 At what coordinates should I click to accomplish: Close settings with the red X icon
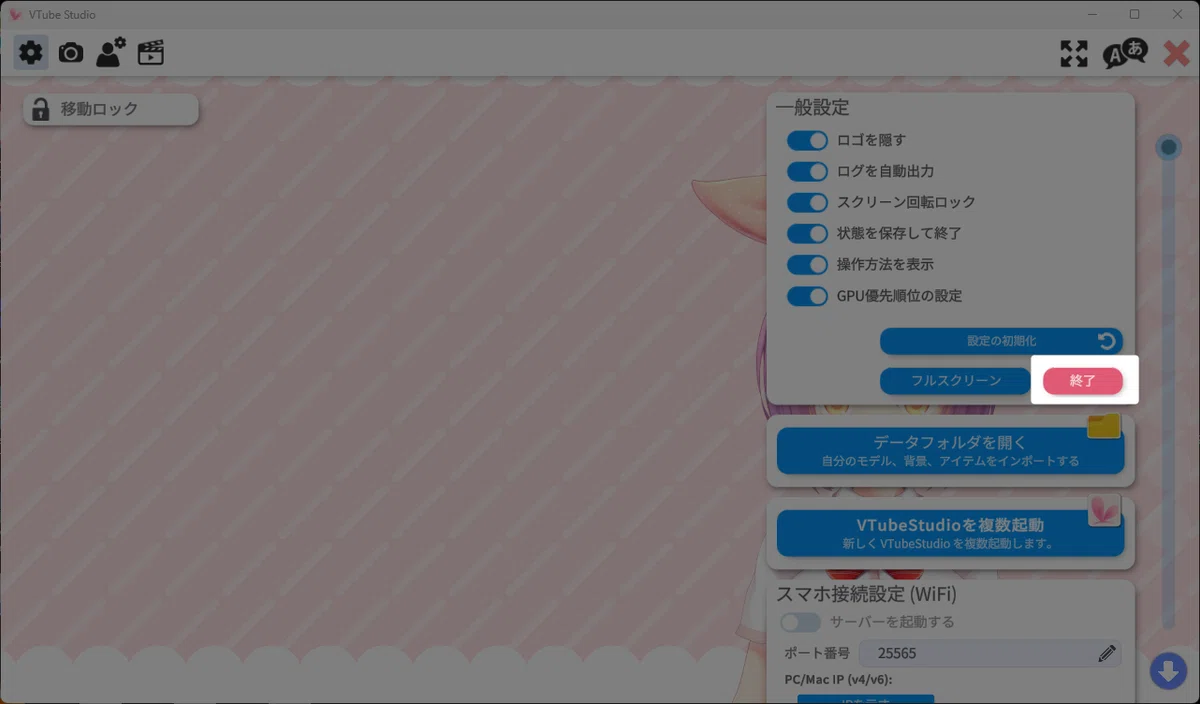tap(1177, 54)
